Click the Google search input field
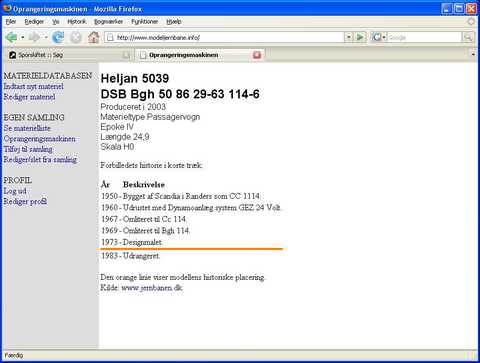The width and height of the screenshot is (480, 363). pyautogui.click(x=425, y=37)
